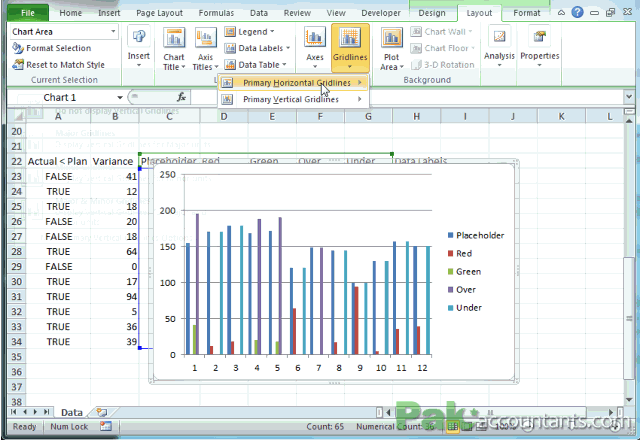Click the insert new worksheet icon
This screenshot has width=640, height=440.
pyautogui.click(x=101, y=412)
